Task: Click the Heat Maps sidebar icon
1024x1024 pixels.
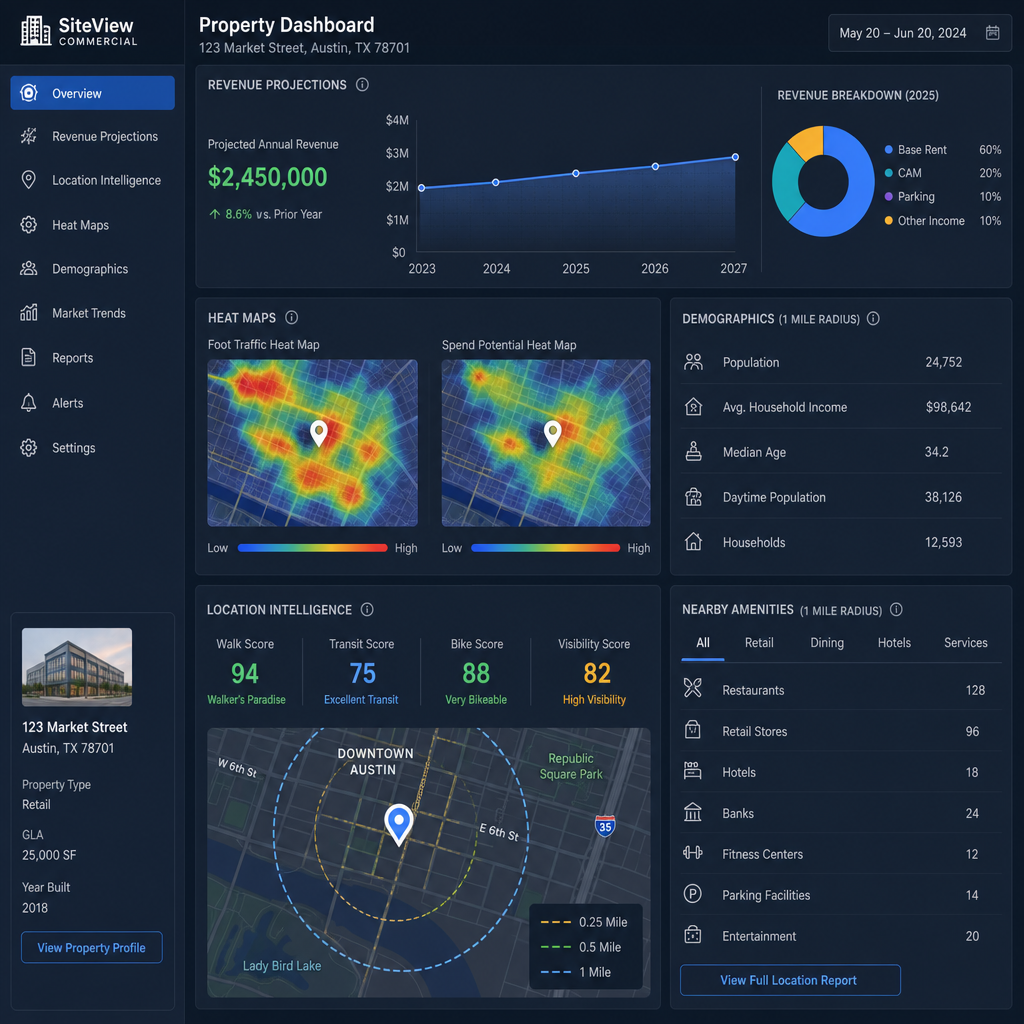Action: (x=29, y=225)
